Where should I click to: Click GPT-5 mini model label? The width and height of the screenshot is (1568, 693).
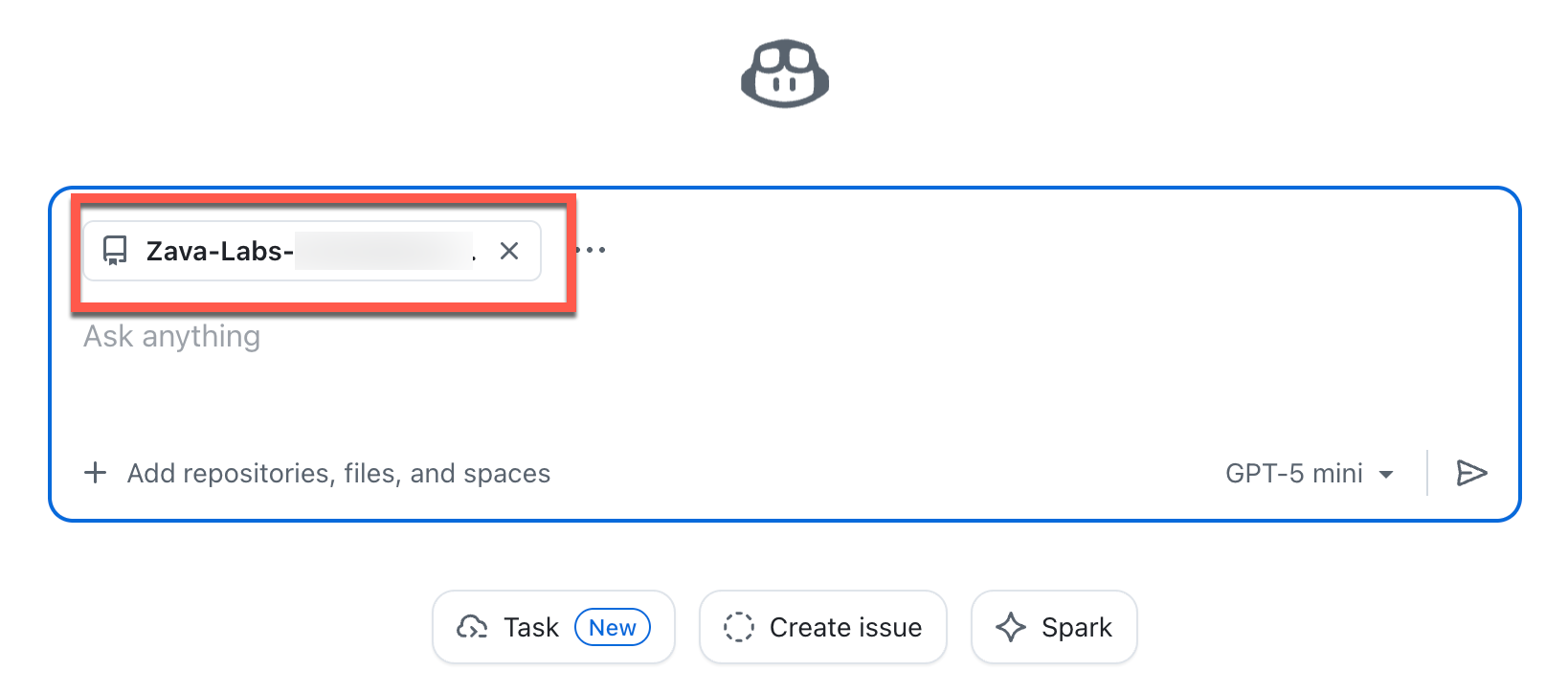tap(1294, 472)
